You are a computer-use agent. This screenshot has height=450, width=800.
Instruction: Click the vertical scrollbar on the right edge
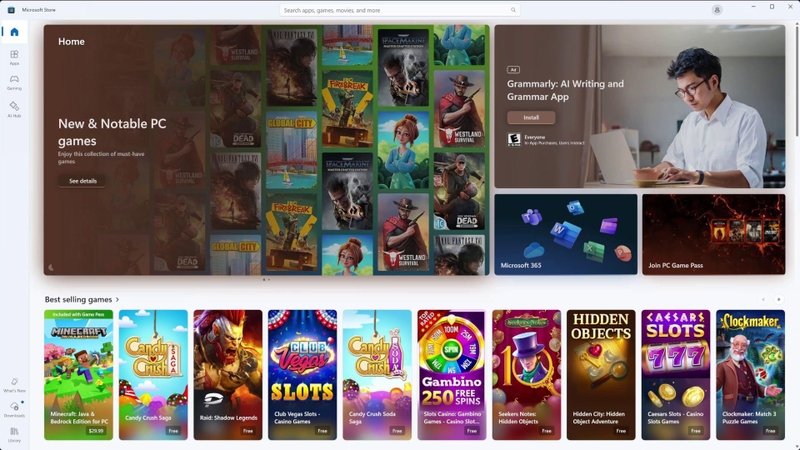(x=797, y=79)
